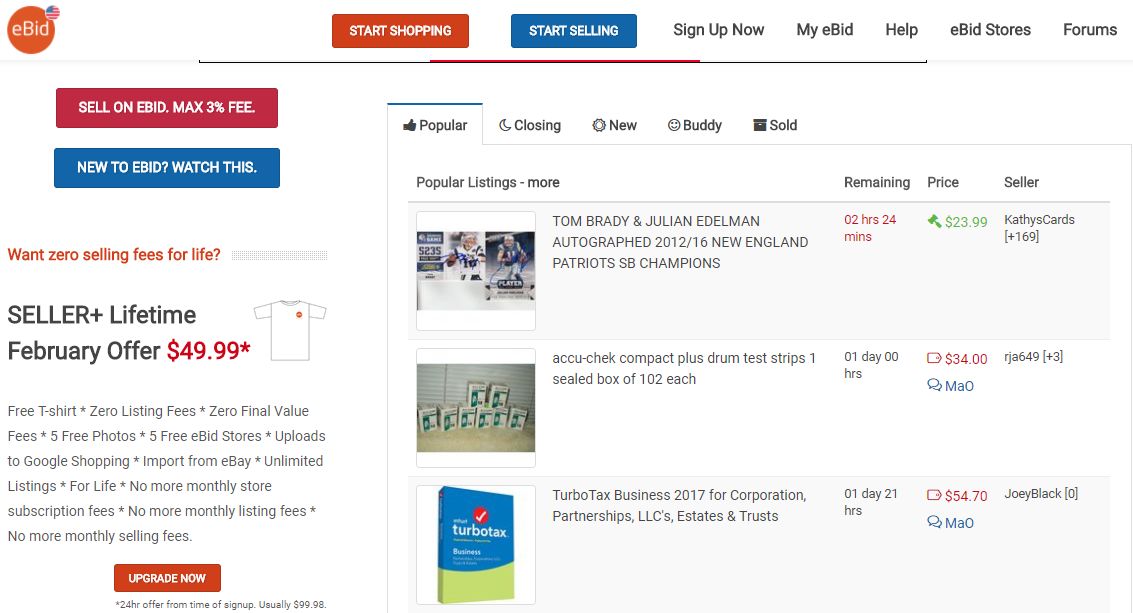
Task: Open seller KathysCards profile link
Action: 1039,220
